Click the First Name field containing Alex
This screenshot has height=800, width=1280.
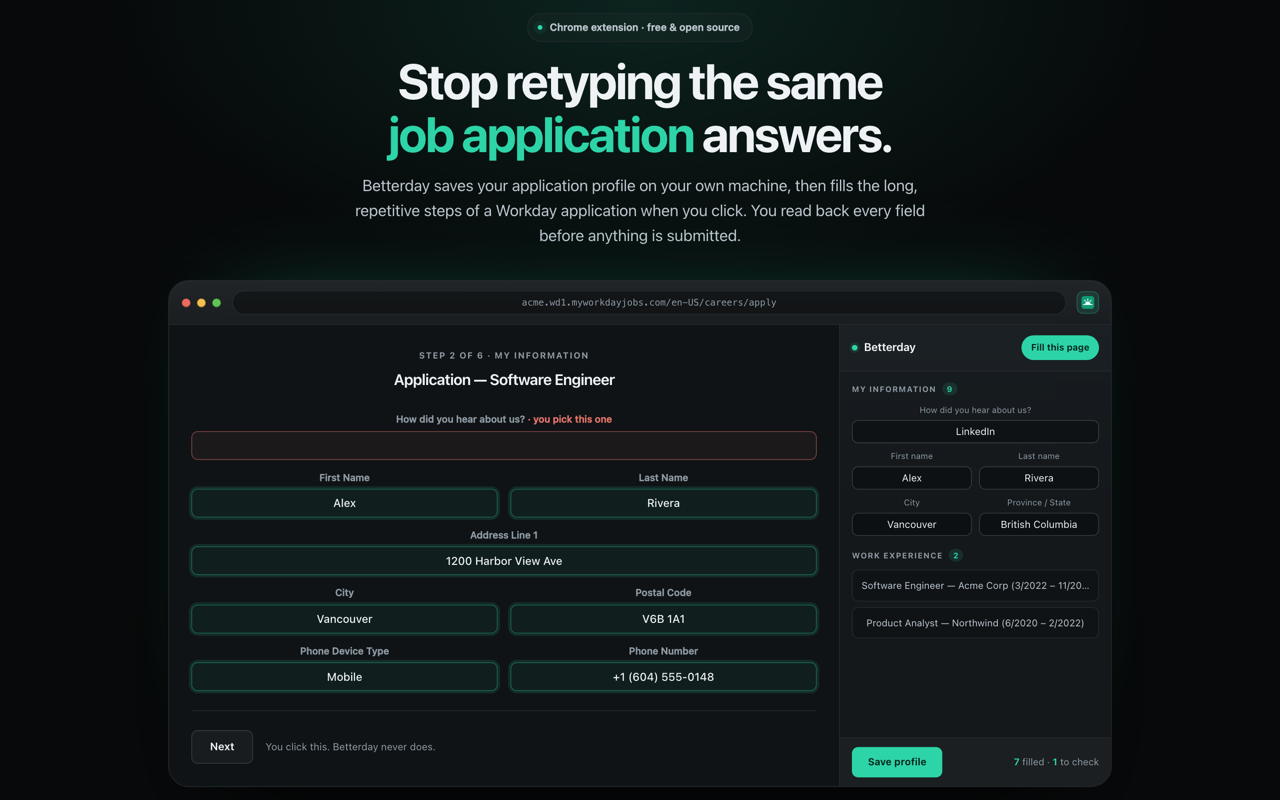click(344, 503)
